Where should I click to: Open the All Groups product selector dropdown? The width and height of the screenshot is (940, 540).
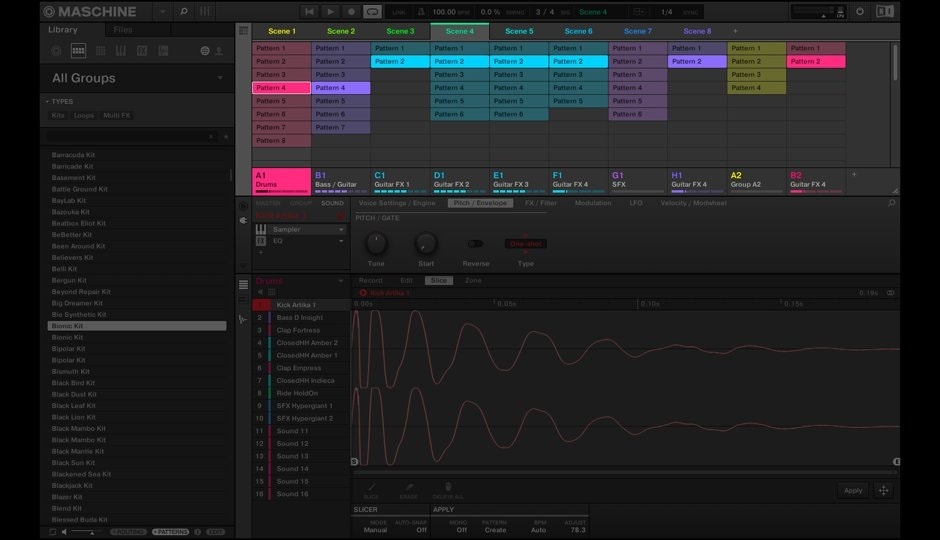pyautogui.click(x=220, y=78)
